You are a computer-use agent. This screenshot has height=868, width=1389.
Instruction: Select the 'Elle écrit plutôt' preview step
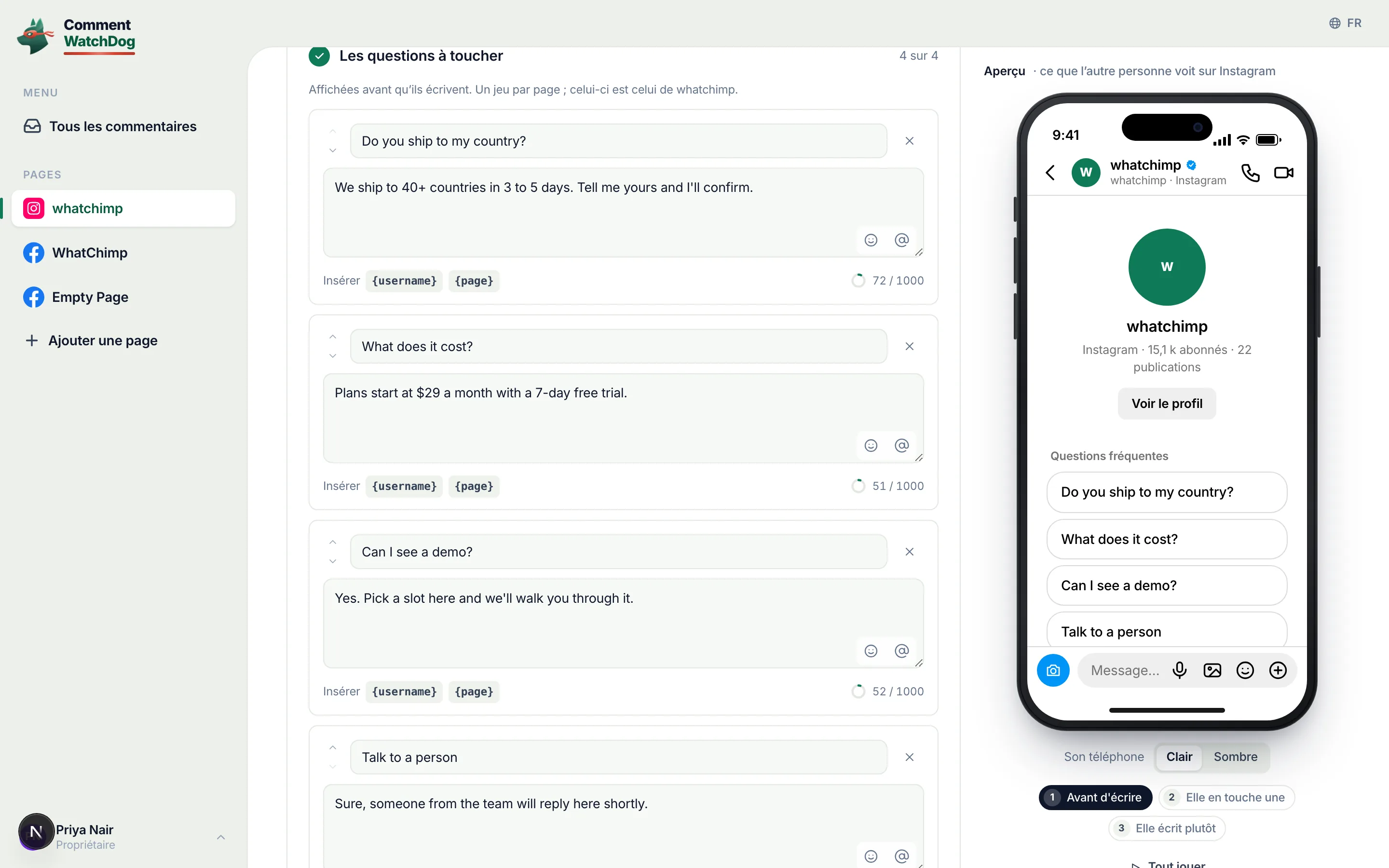coord(1166,828)
